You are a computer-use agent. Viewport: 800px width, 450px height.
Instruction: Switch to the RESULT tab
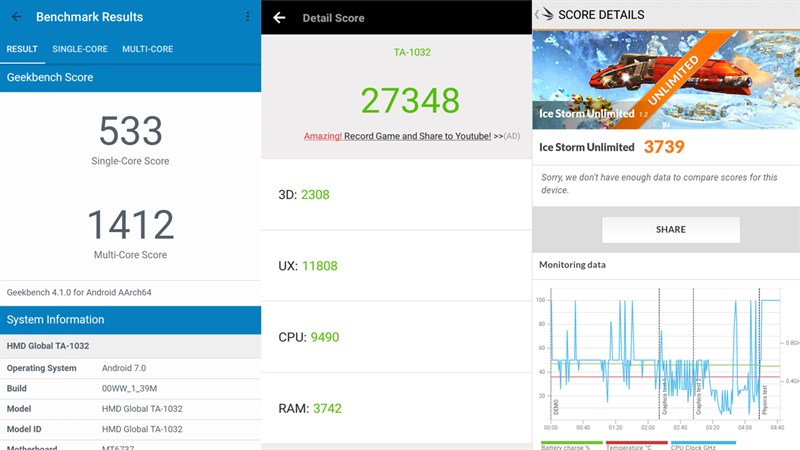click(22, 49)
